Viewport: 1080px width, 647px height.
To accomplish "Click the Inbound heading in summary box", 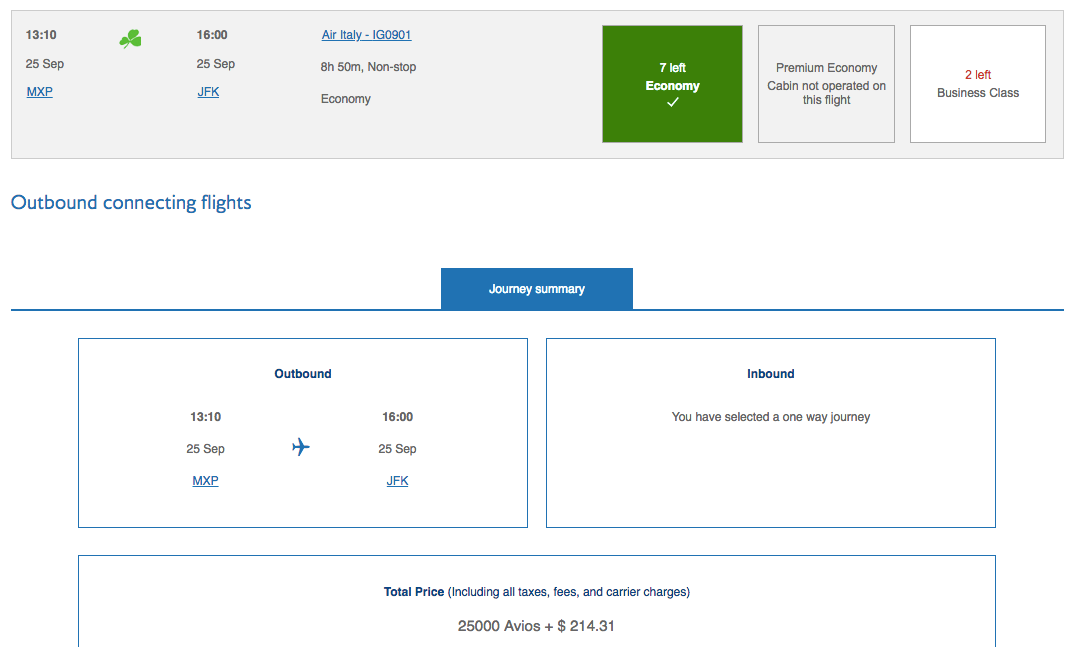I will [x=771, y=373].
